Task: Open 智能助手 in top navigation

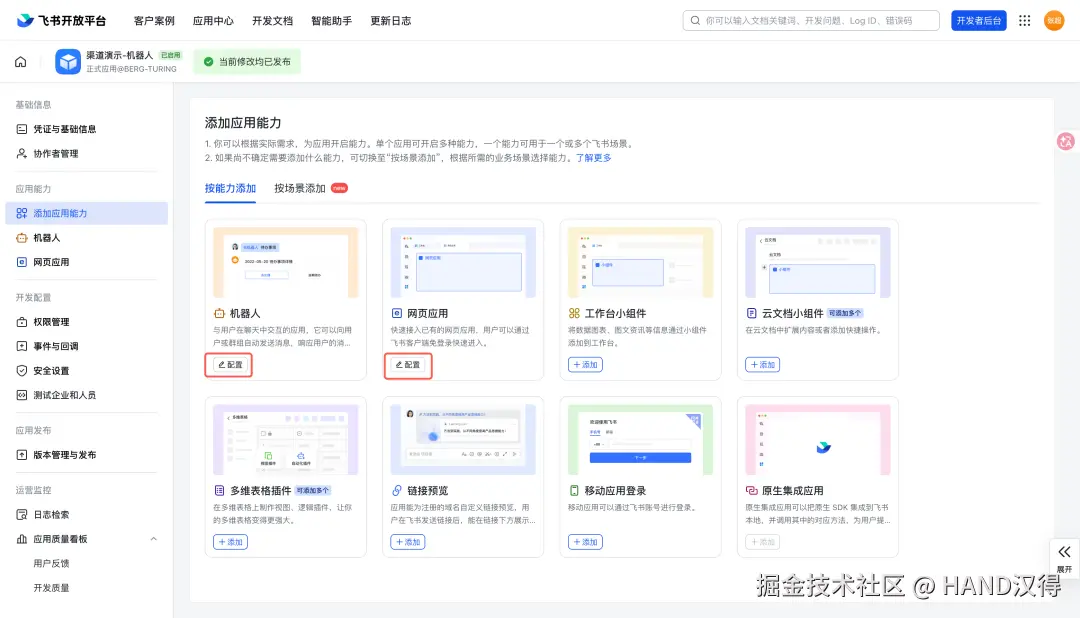Action: pyautogui.click(x=332, y=21)
